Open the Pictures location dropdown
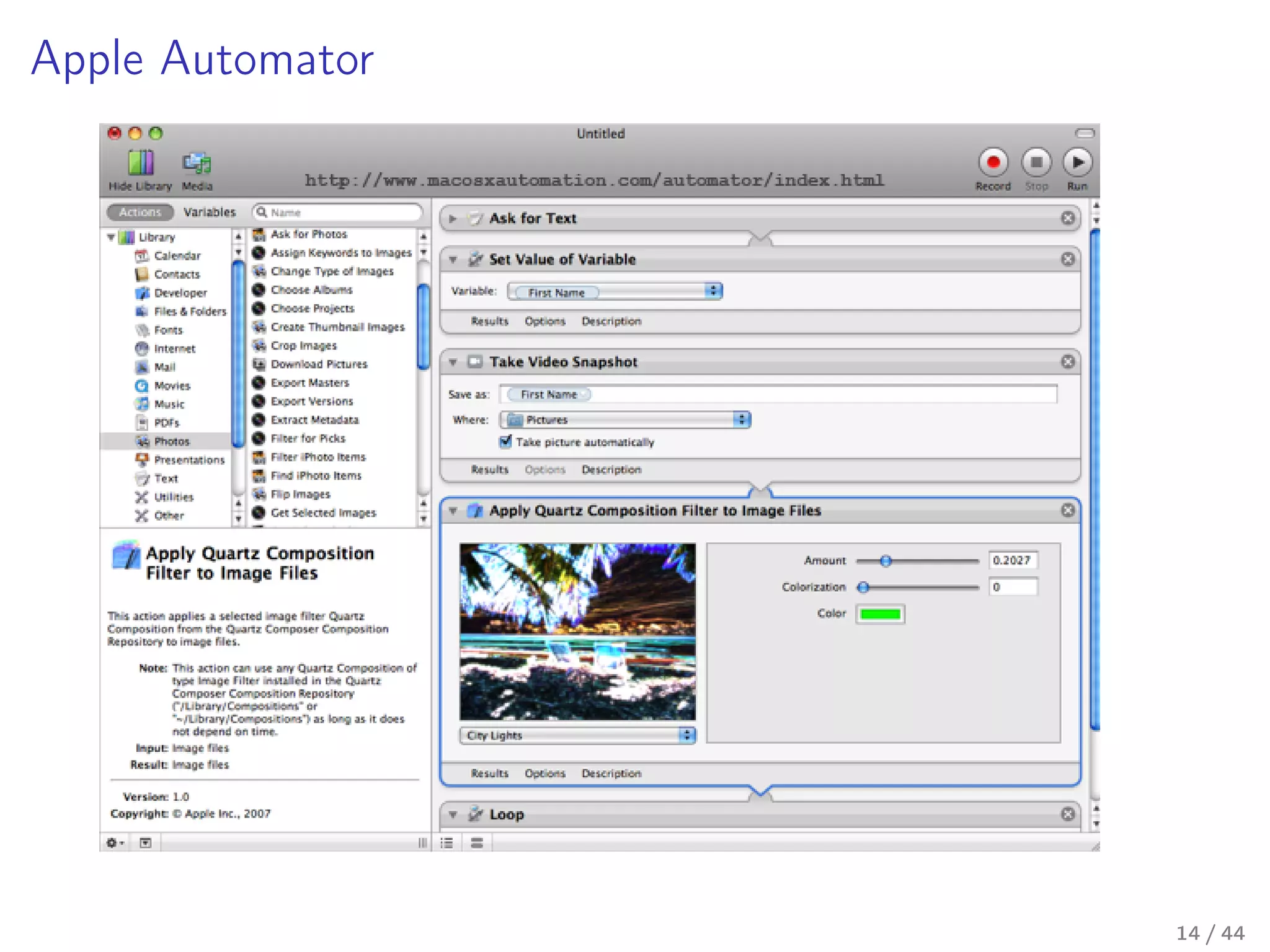 pyautogui.click(x=625, y=420)
